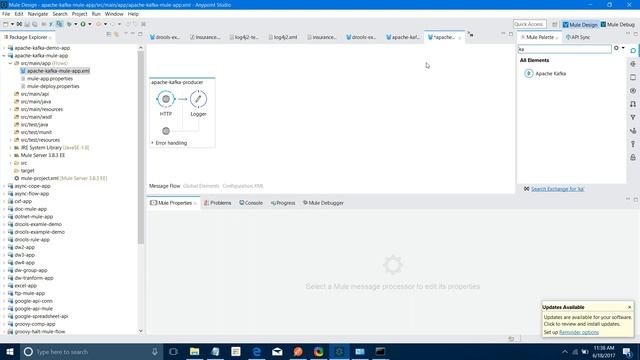Expand the apache-kafka-demo-app project
640x360 pixels.
click(x=4, y=48)
